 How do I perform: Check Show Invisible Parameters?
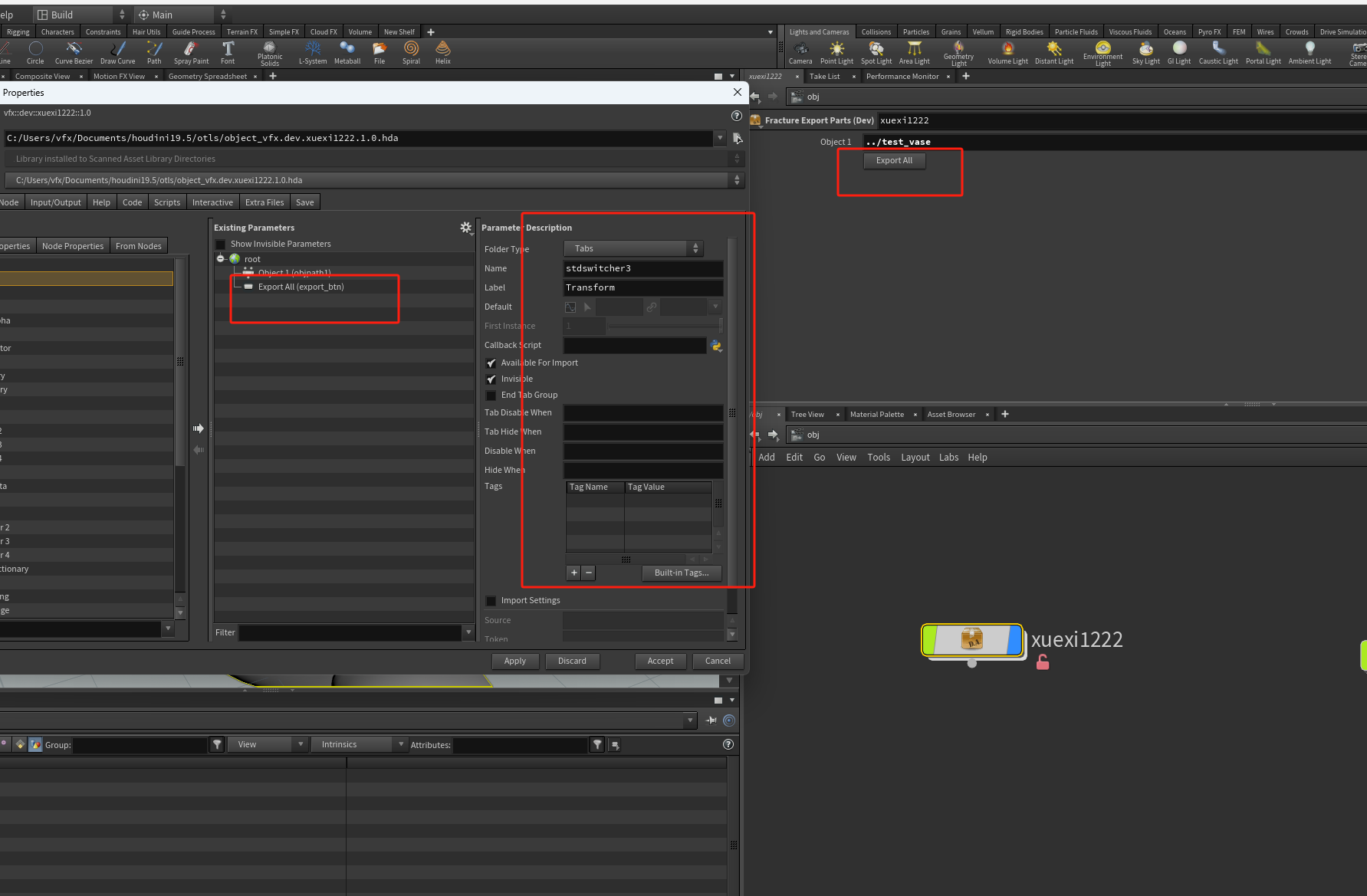[221, 244]
